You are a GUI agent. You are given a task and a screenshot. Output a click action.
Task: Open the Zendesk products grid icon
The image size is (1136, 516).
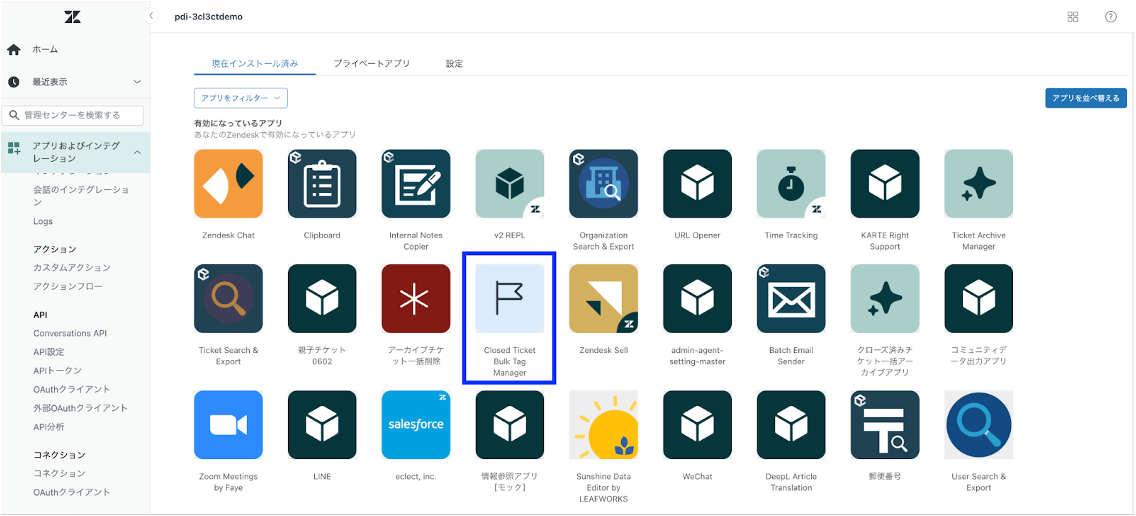click(1073, 17)
